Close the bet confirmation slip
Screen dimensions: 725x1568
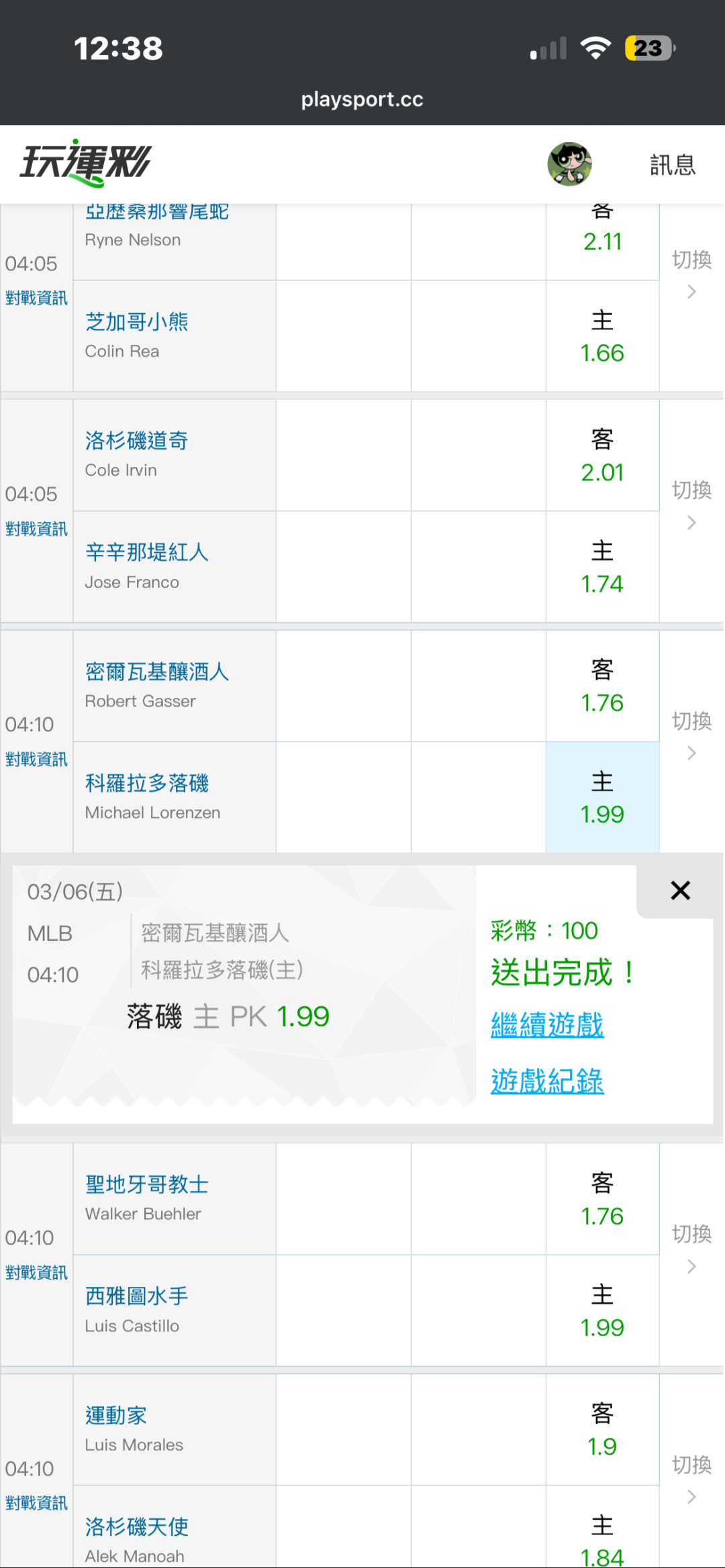[x=680, y=890]
